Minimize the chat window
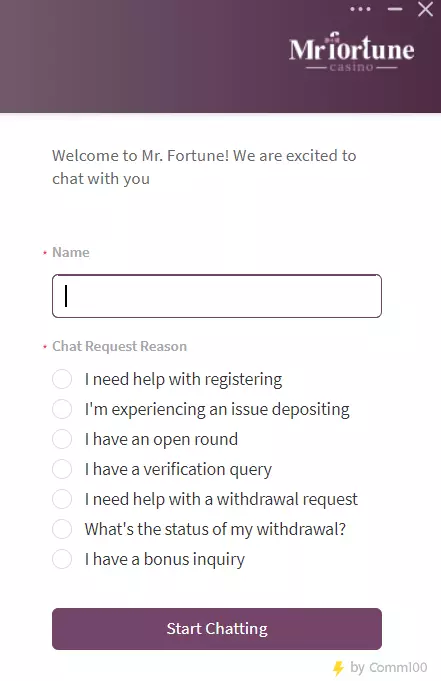 pos(395,9)
